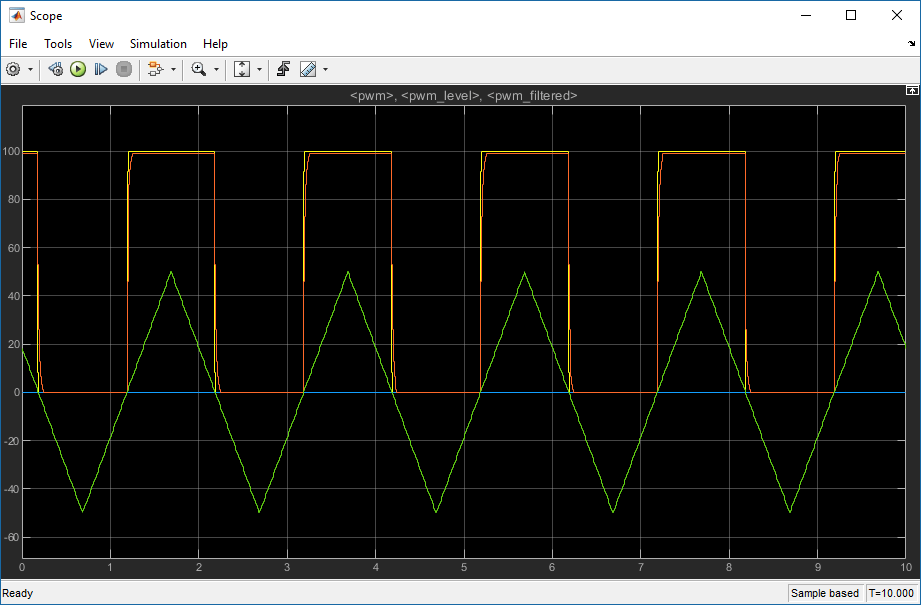This screenshot has height=605, width=921.
Task: Click the Step Forward button
Action: tap(101, 69)
